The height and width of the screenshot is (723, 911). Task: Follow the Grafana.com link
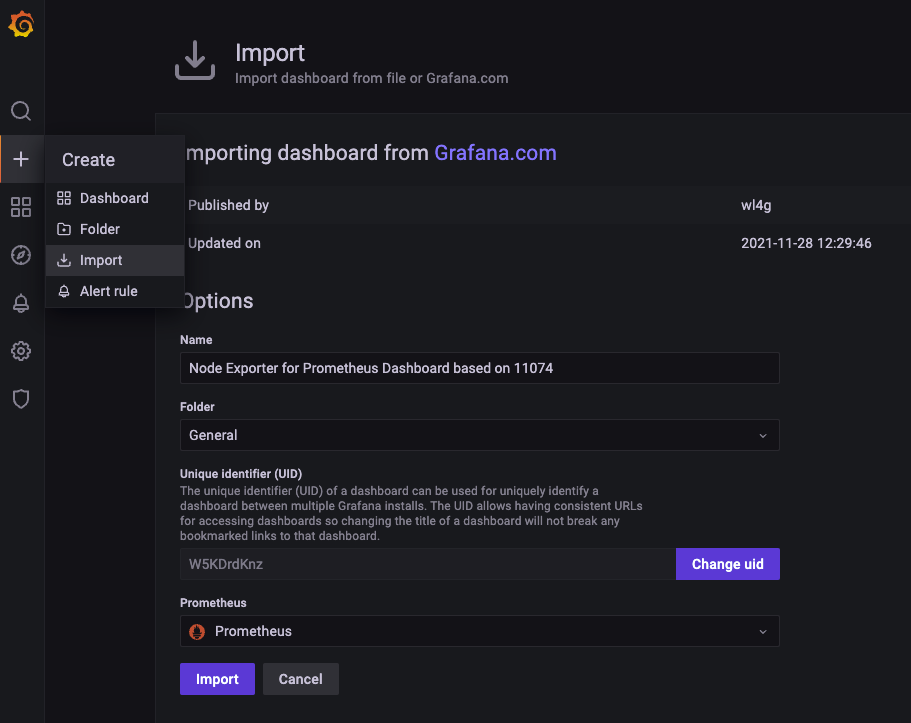(495, 153)
